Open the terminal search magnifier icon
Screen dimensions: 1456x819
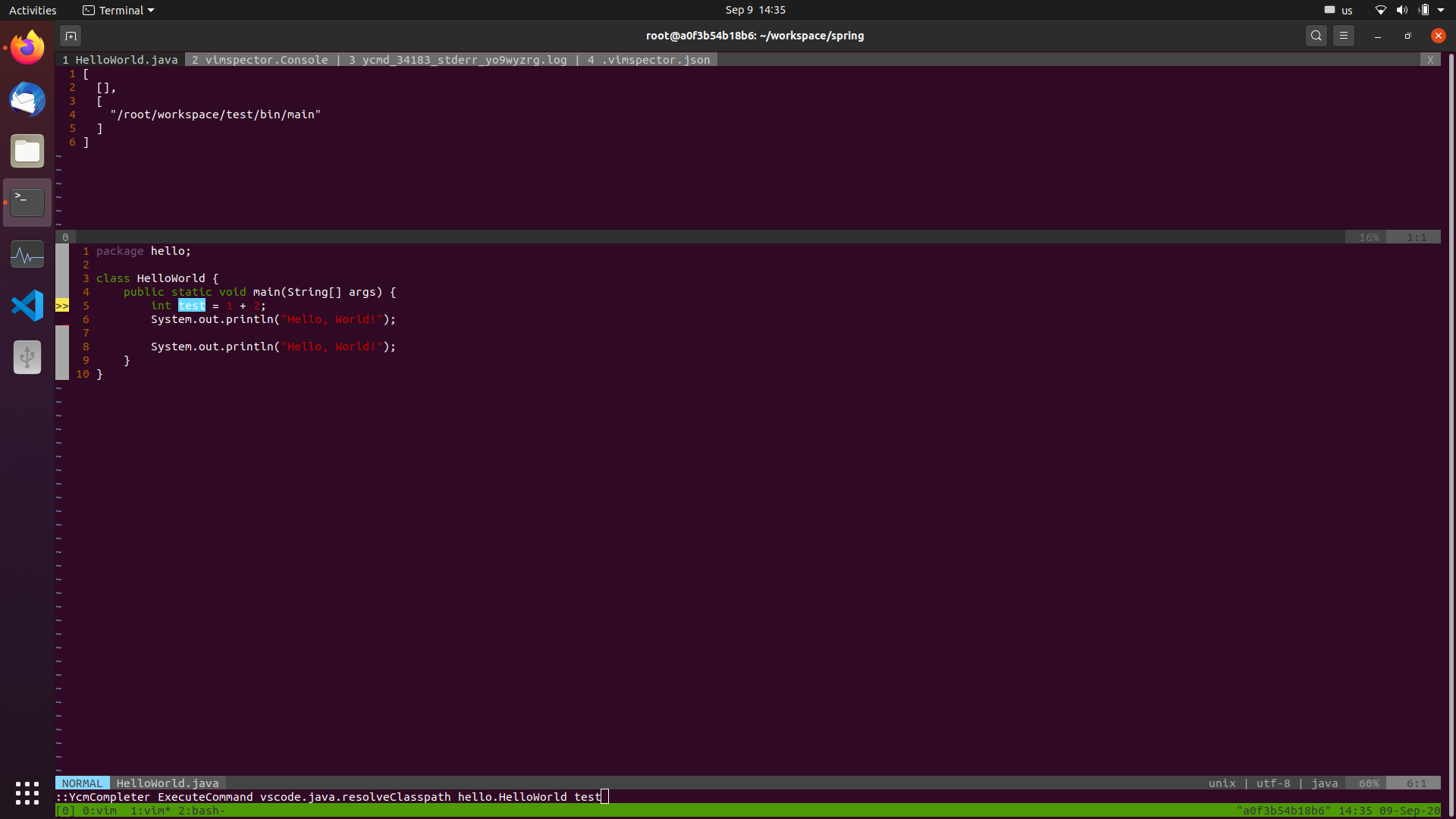pyautogui.click(x=1316, y=35)
